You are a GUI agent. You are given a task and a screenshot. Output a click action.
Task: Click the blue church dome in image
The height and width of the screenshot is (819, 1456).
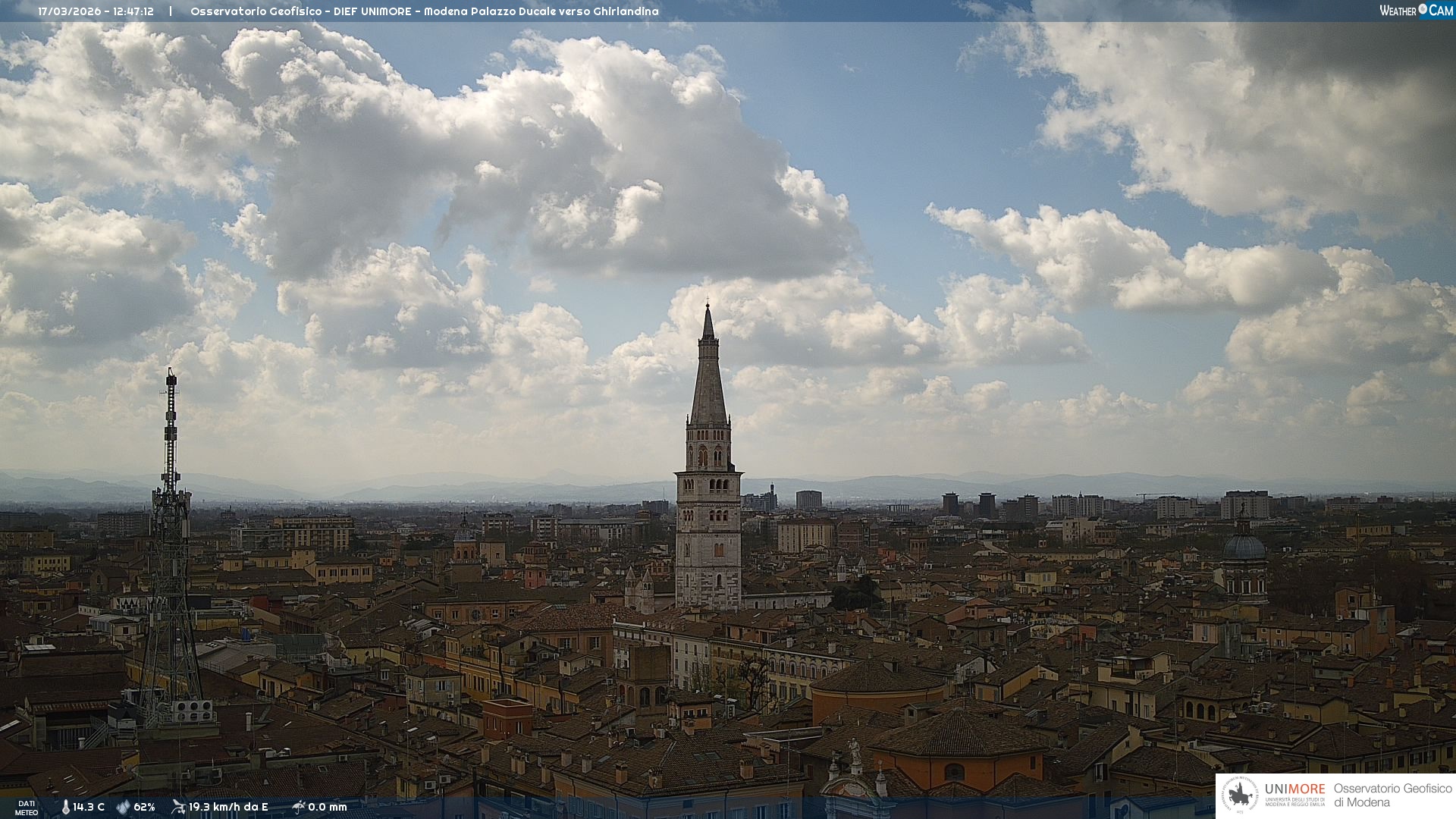[1244, 547]
